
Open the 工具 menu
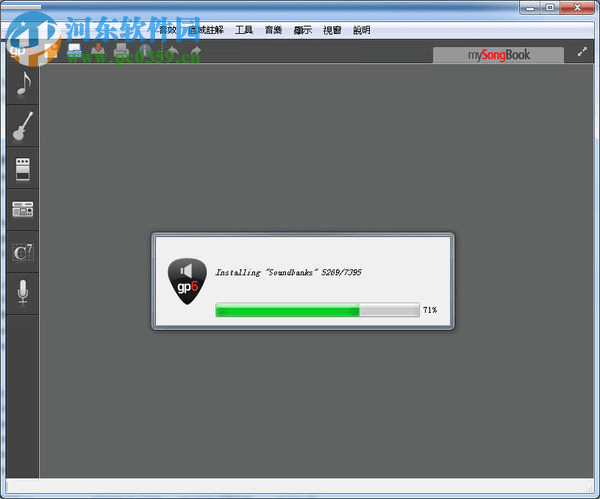(x=244, y=30)
